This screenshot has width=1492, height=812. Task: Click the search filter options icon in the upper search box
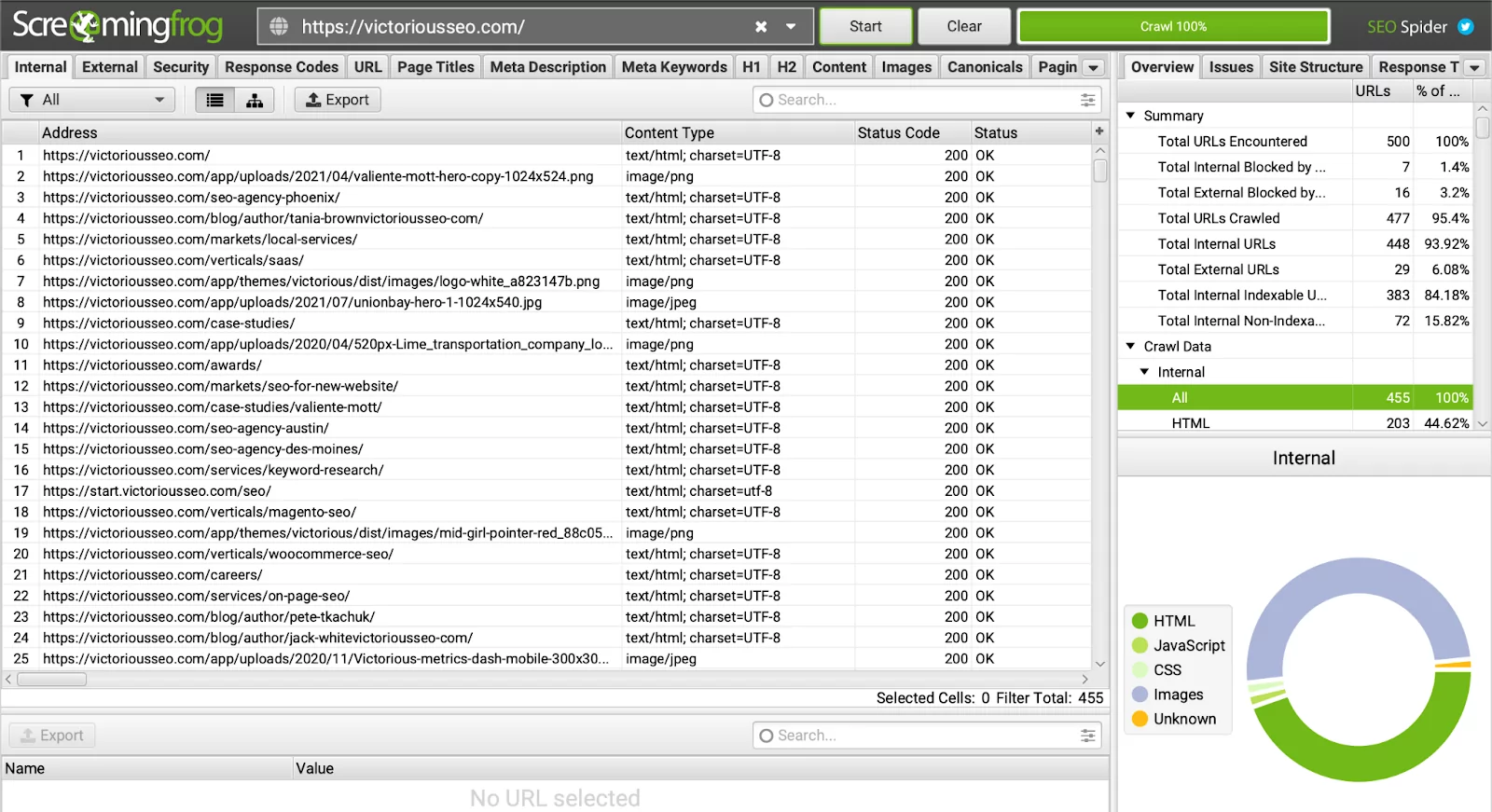point(1087,100)
